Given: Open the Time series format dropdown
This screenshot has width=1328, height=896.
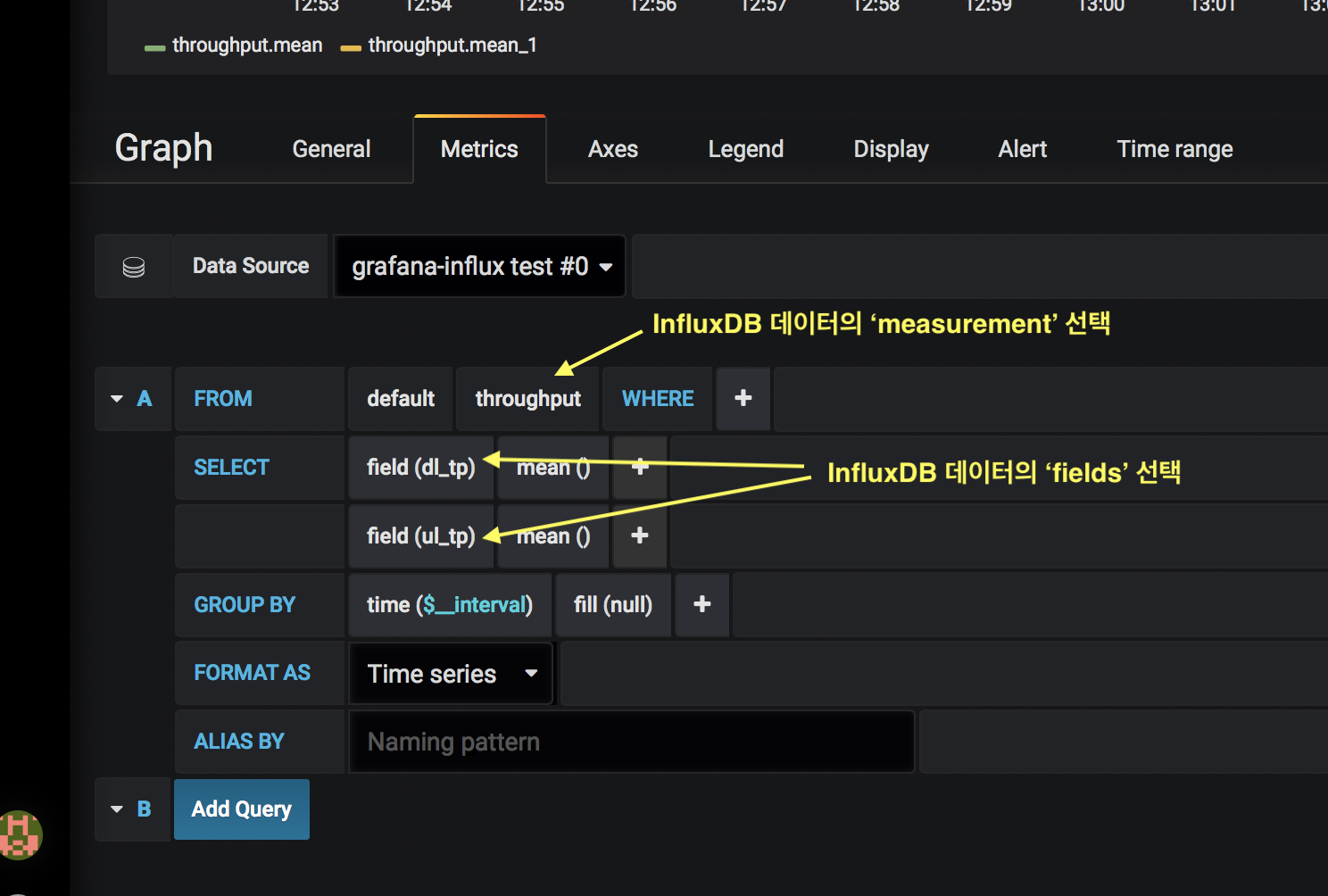Looking at the screenshot, I should pyautogui.click(x=451, y=674).
